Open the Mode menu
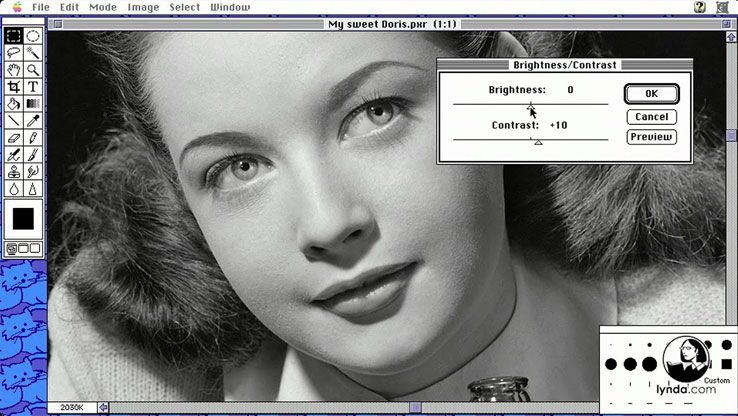The height and width of the screenshot is (416, 738). [103, 7]
